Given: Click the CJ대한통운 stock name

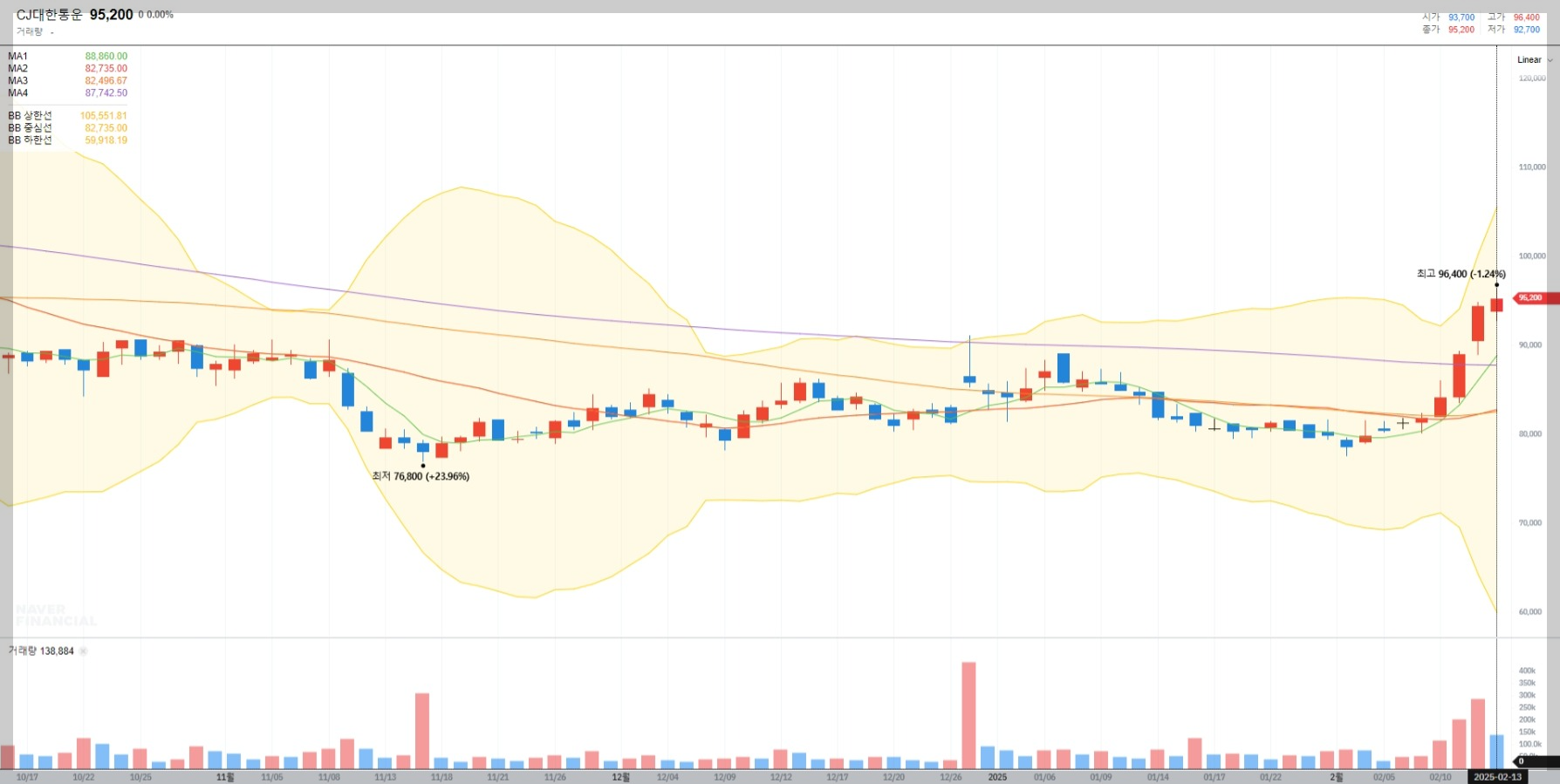Looking at the screenshot, I should 49,15.
